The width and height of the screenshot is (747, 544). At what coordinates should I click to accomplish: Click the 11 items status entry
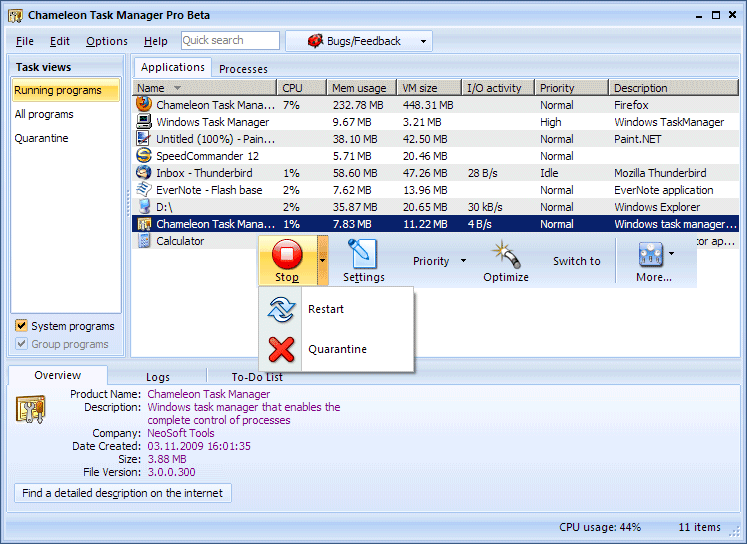(699, 527)
